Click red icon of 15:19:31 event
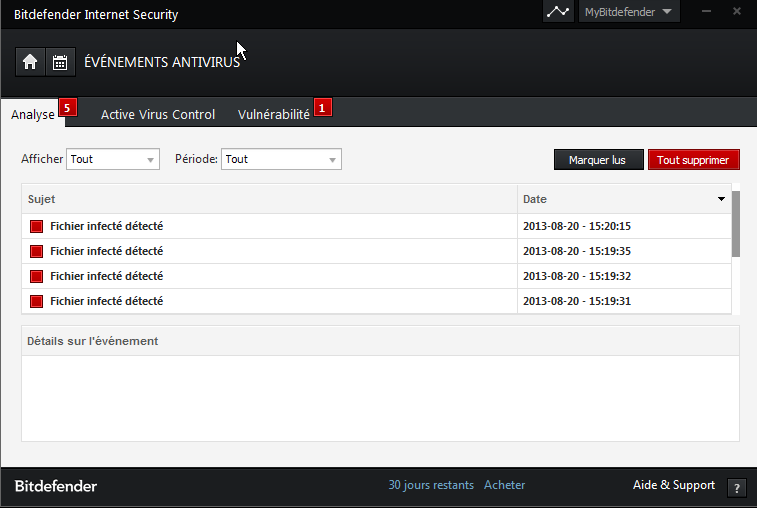 36,302
